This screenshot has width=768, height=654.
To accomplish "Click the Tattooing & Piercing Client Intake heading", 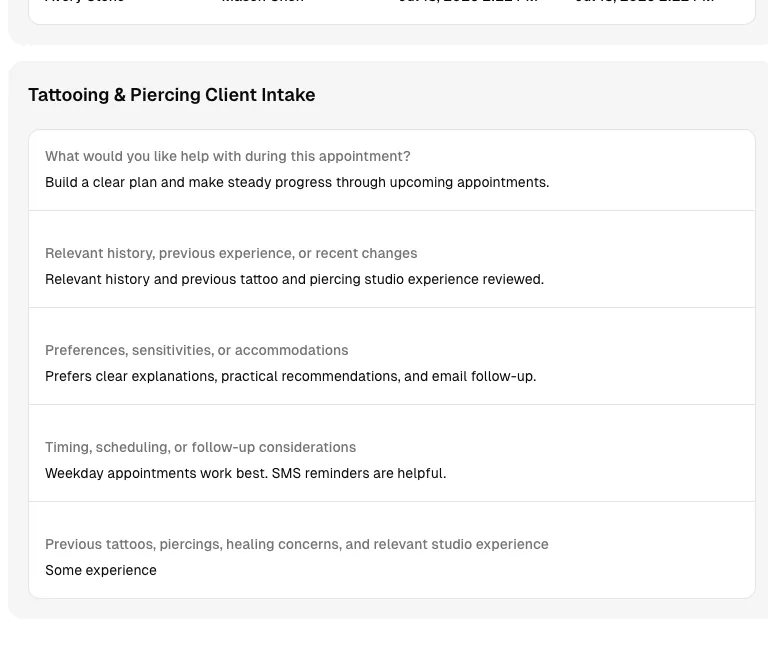I will pos(171,95).
